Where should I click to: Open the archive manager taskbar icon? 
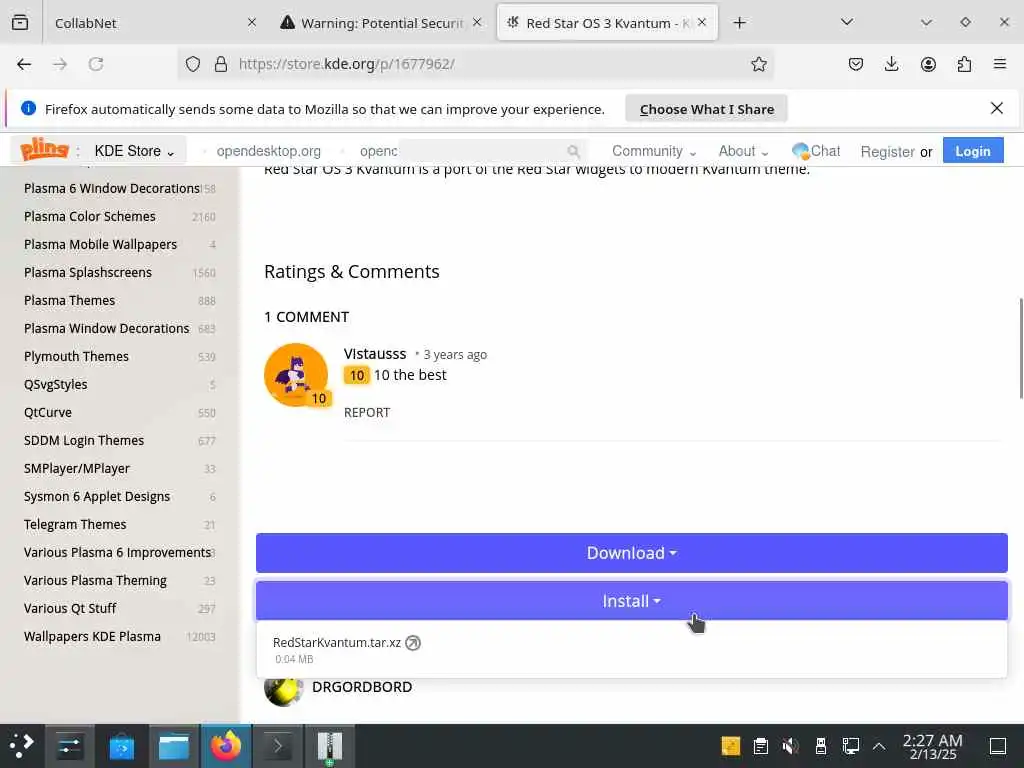[x=330, y=746]
